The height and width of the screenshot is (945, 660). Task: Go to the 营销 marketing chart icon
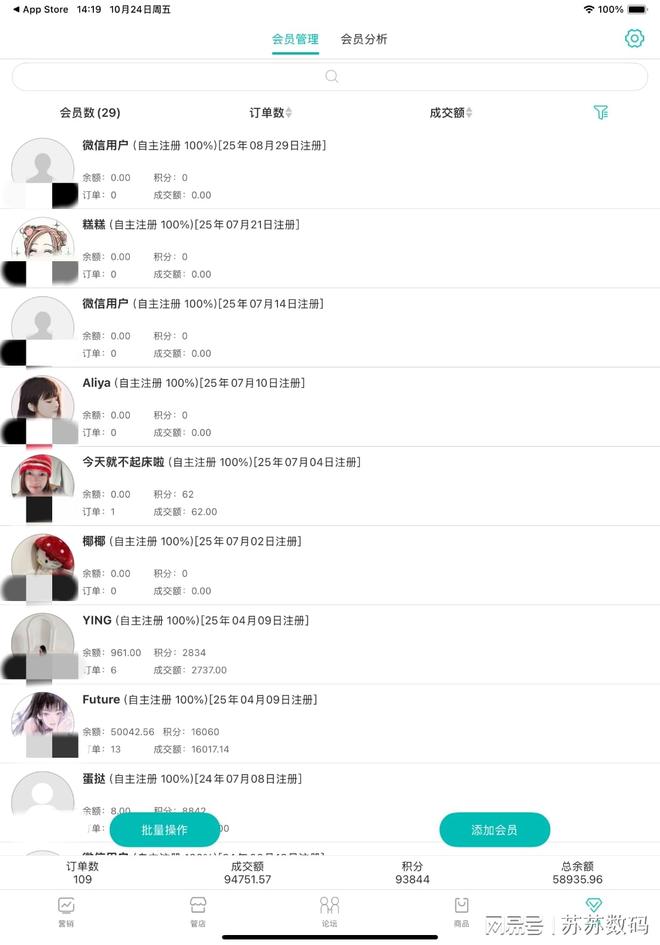(66, 905)
